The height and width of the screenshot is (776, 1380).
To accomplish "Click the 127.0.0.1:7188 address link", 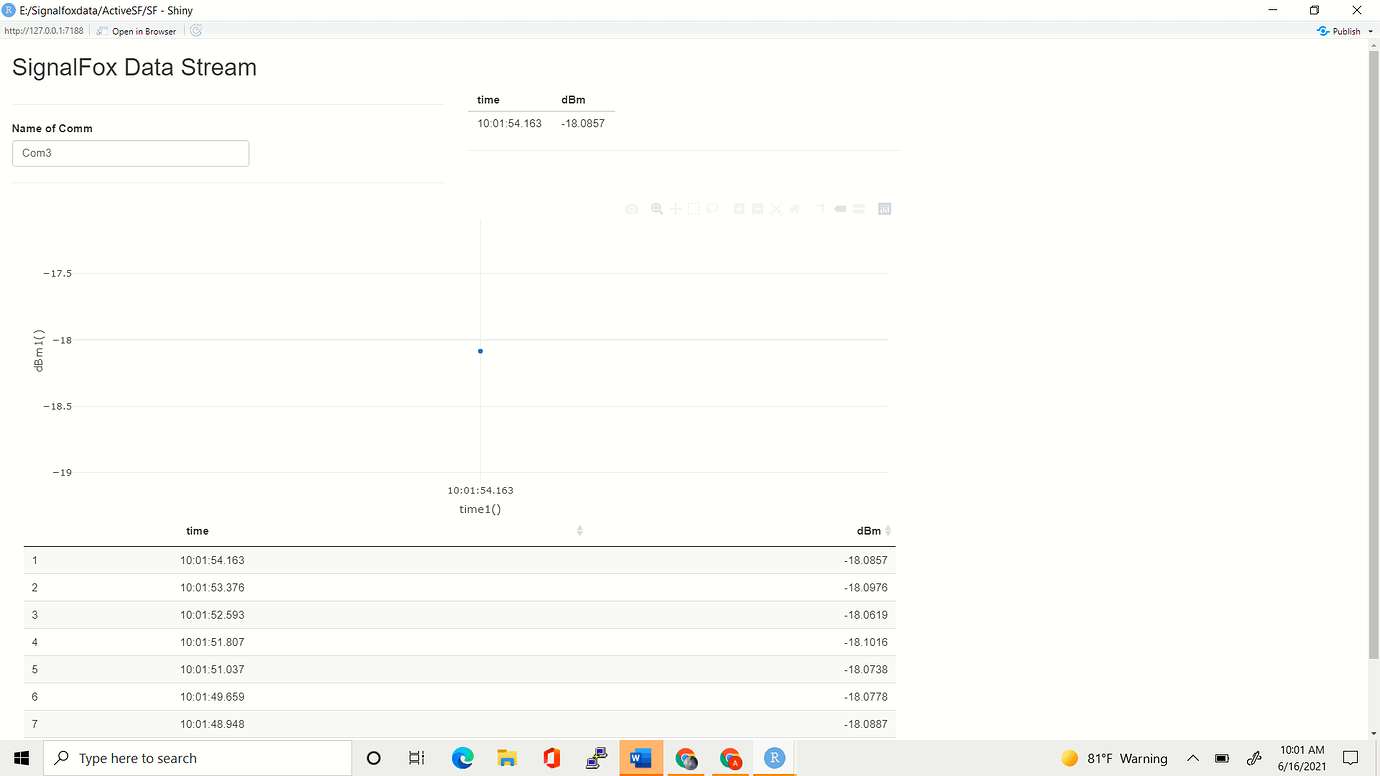I will tap(44, 30).
